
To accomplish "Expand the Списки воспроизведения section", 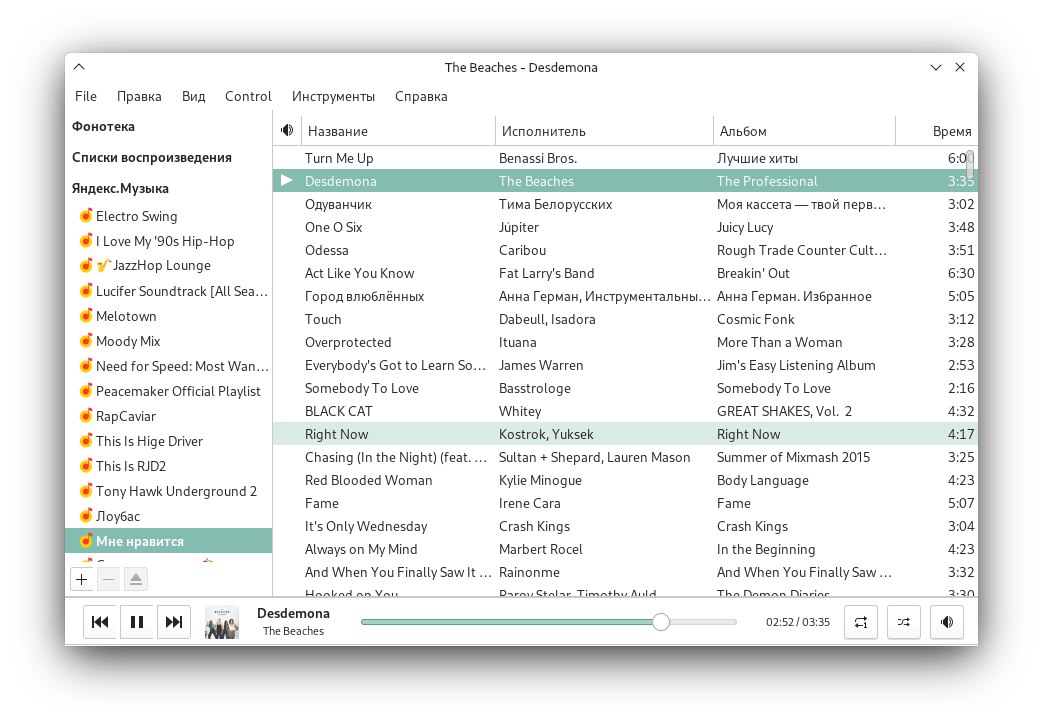I will point(152,158).
